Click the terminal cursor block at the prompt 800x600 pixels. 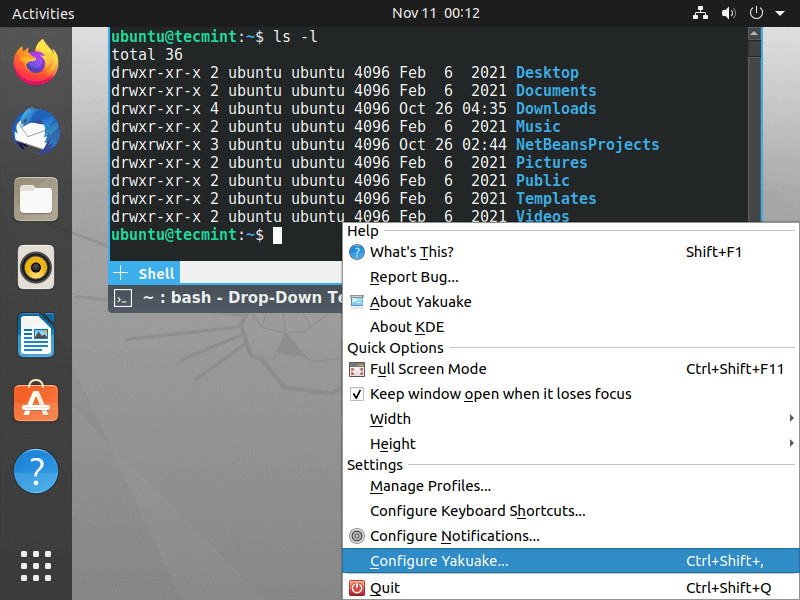coord(277,235)
